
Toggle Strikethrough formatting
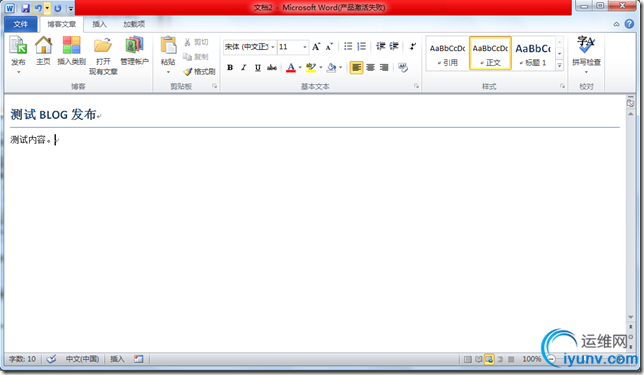(x=271, y=67)
